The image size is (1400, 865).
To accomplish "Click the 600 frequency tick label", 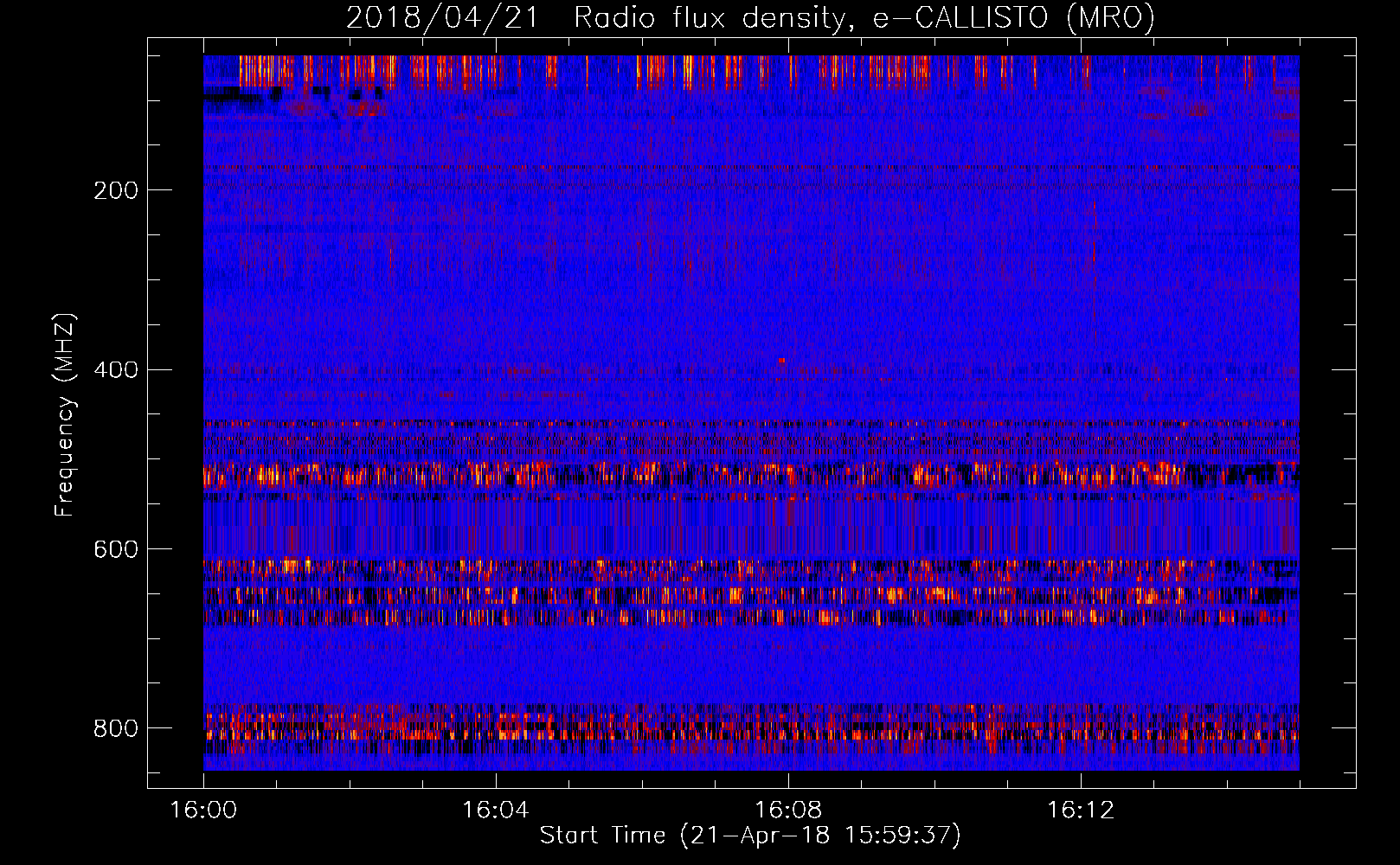I will click(116, 550).
